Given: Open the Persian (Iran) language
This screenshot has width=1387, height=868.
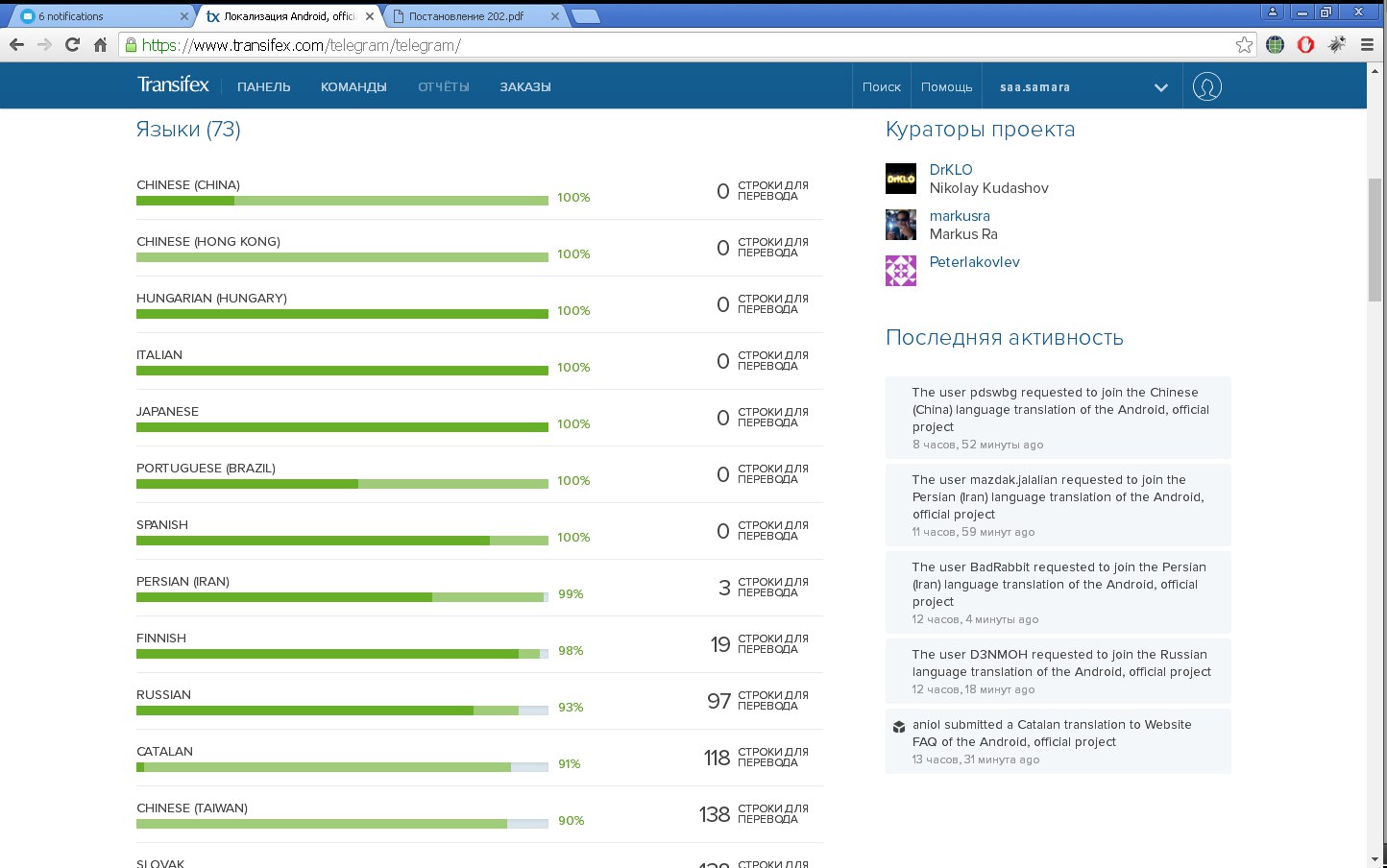Looking at the screenshot, I should click(x=182, y=582).
